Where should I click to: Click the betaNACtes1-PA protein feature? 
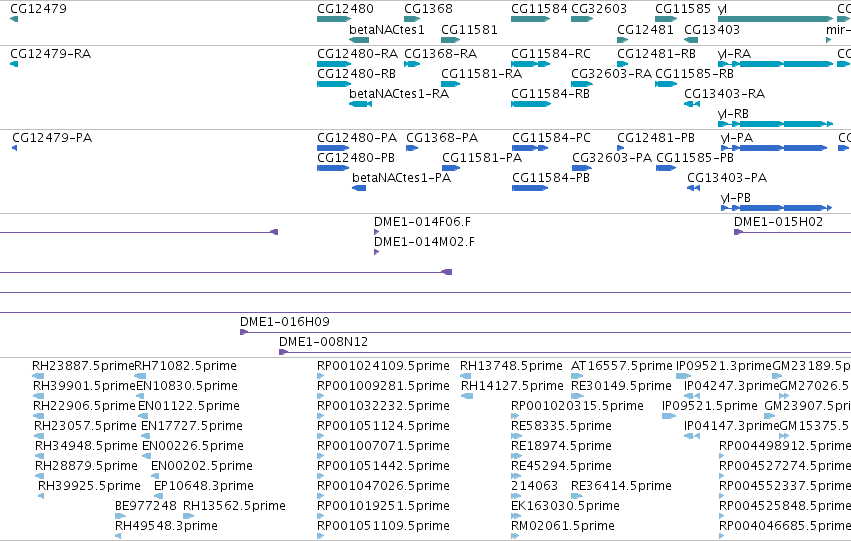click(359, 188)
